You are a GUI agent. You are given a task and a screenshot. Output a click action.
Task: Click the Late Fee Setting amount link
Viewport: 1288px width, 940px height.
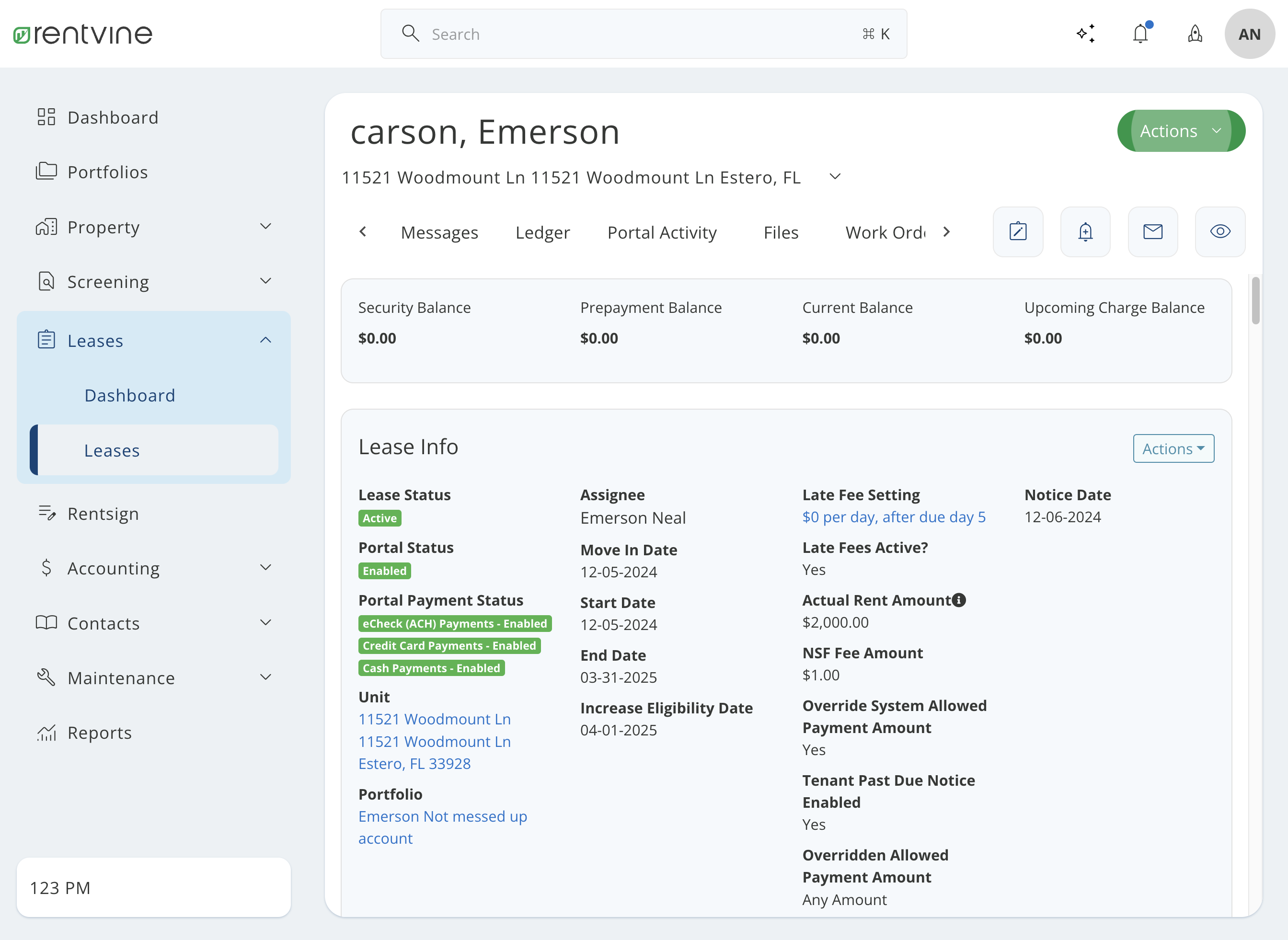(894, 517)
